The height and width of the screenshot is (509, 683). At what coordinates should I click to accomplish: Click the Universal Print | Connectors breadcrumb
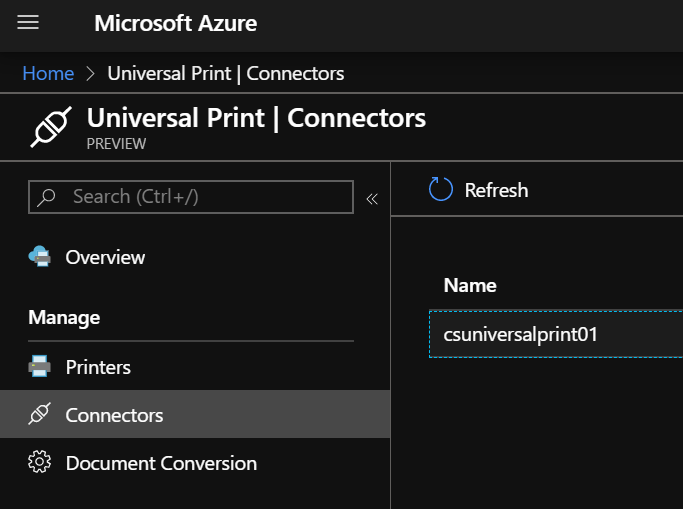[x=225, y=74]
